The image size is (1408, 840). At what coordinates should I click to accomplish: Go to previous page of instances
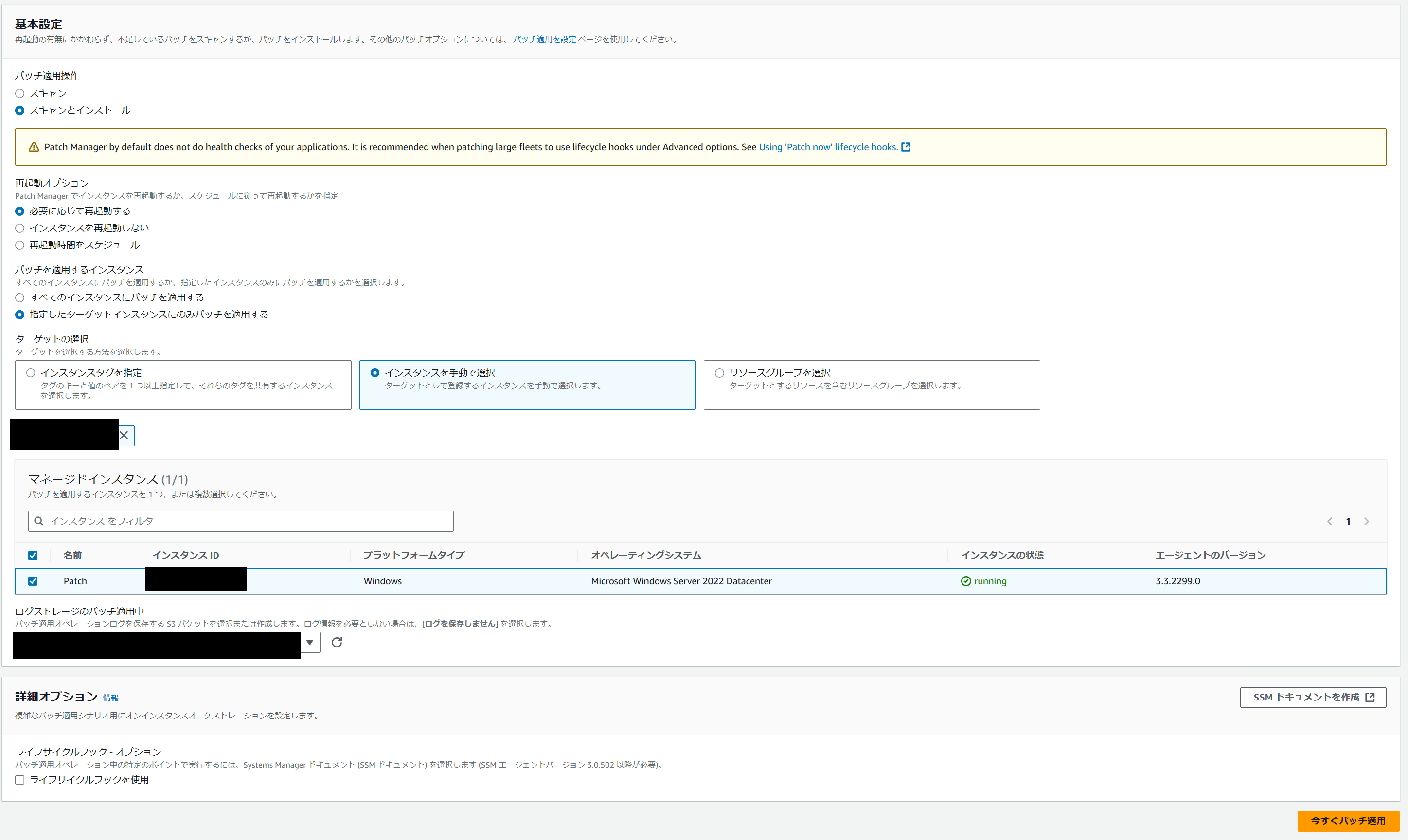(x=1329, y=521)
